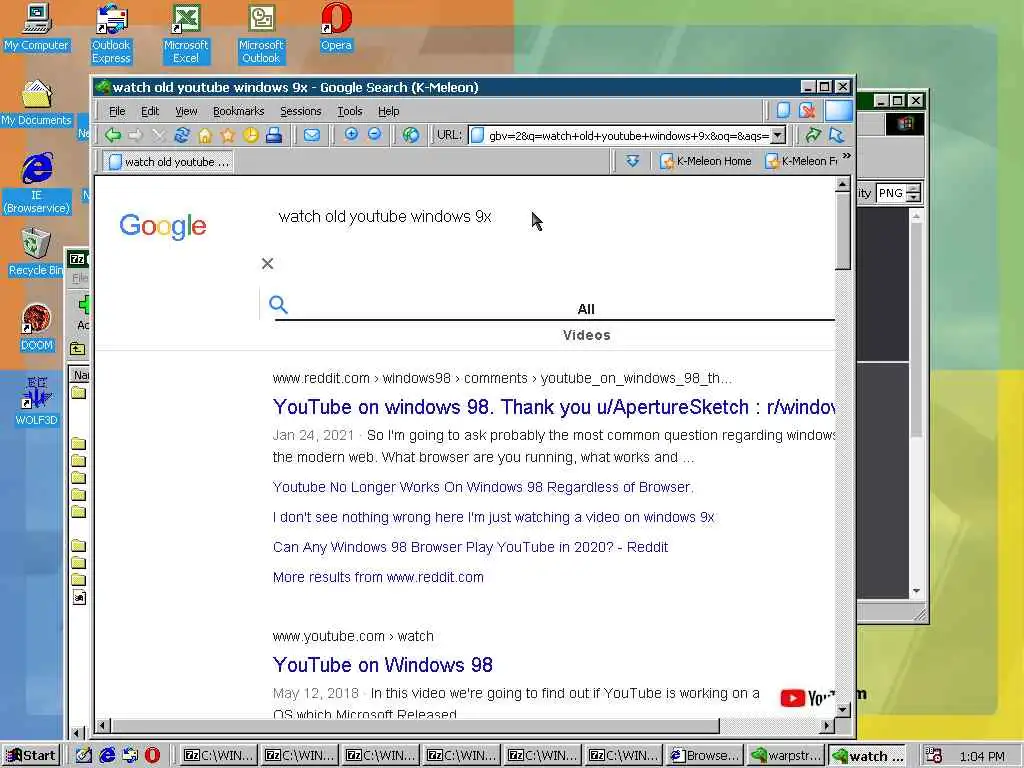The image size is (1024, 768).
Task: Click the grey Forward arrow in toolbar
Action: pyautogui.click(x=136, y=135)
